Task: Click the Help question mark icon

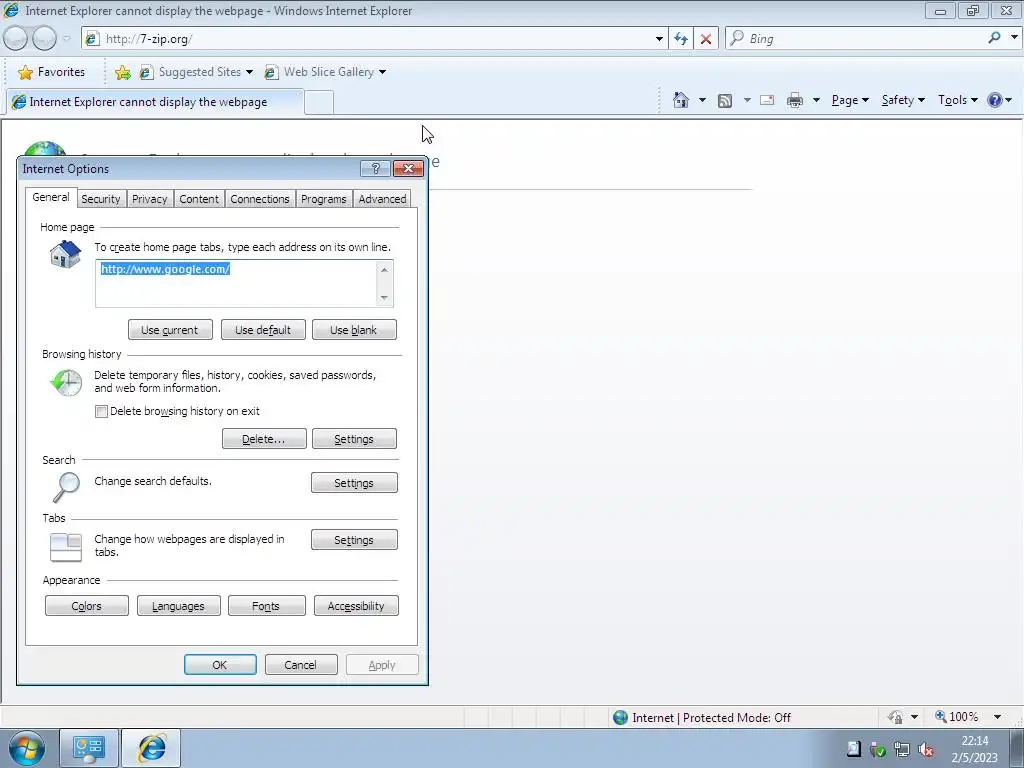Action: pyautogui.click(x=994, y=100)
